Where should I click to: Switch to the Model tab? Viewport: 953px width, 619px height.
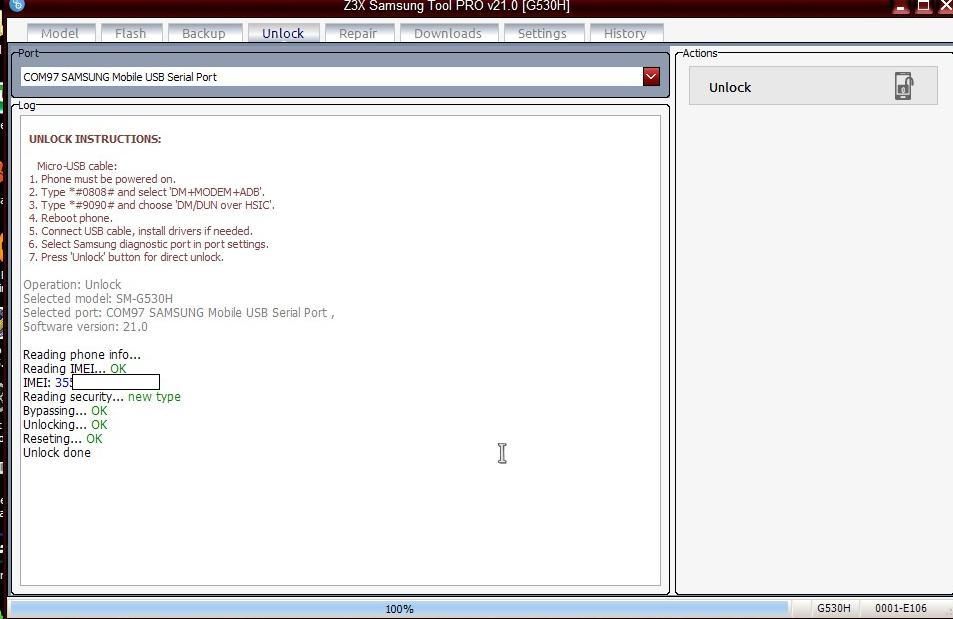60,33
